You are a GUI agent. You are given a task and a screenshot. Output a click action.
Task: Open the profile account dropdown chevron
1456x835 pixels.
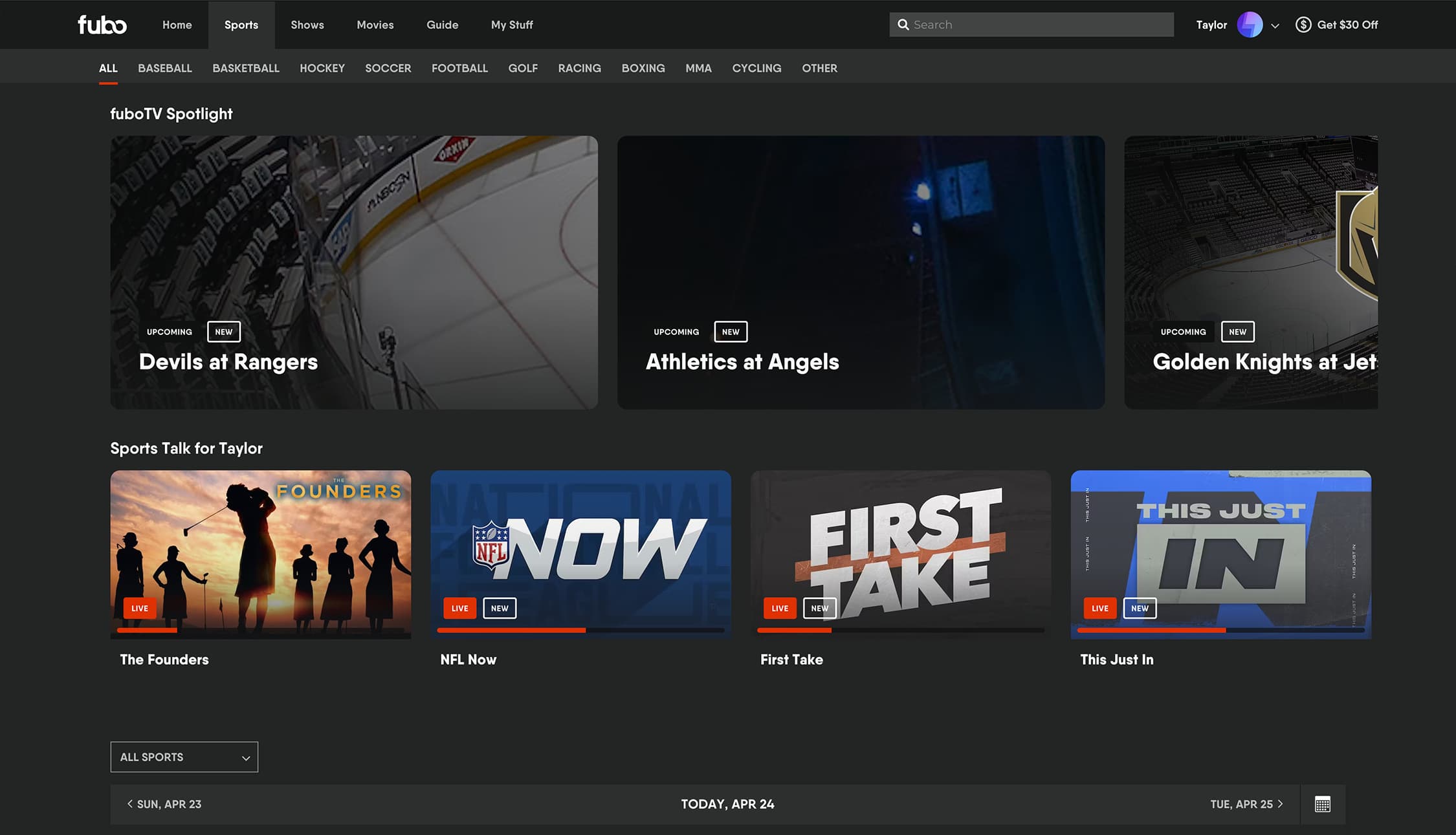click(1275, 26)
